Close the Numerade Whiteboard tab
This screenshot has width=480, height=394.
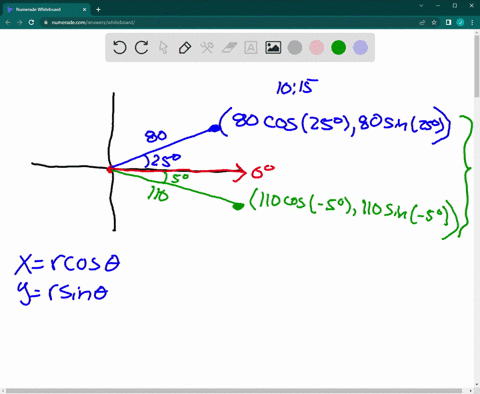84,9
